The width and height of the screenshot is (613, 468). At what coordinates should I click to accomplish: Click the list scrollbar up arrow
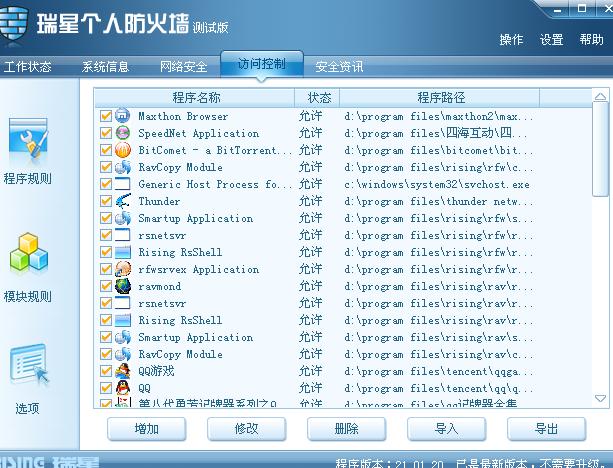pos(600,96)
